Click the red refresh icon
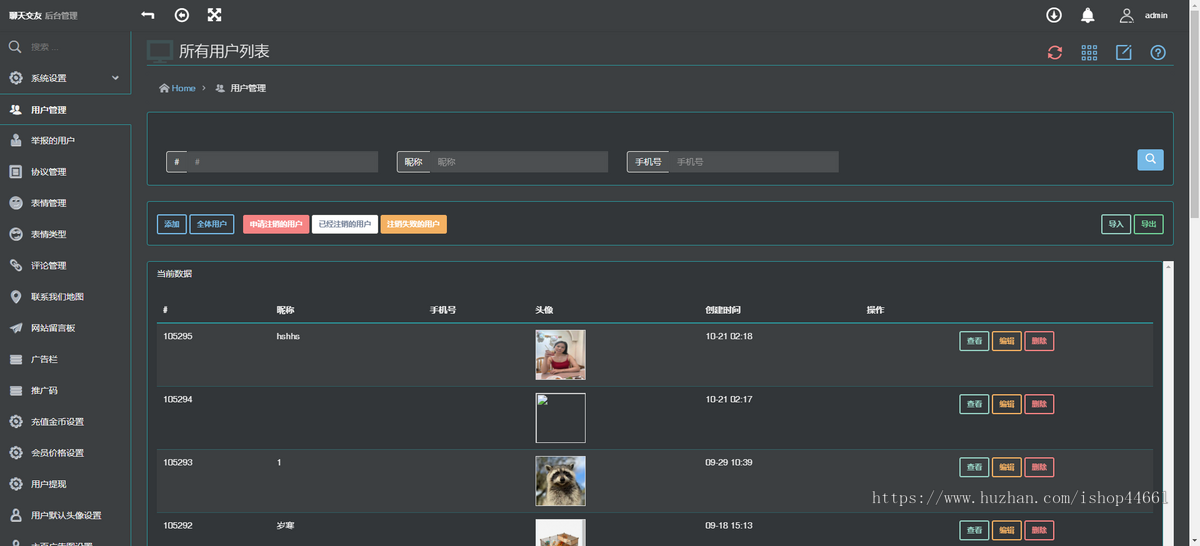Image resolution: width=1200 pixels, height=546 pixels. [1054, 53]
